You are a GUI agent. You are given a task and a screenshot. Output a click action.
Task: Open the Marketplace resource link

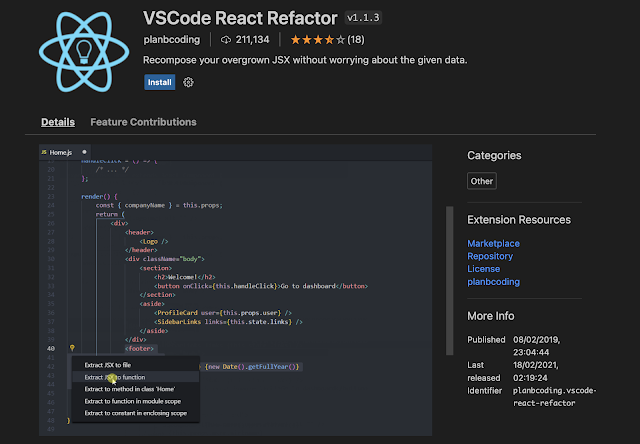coord(493,243)
